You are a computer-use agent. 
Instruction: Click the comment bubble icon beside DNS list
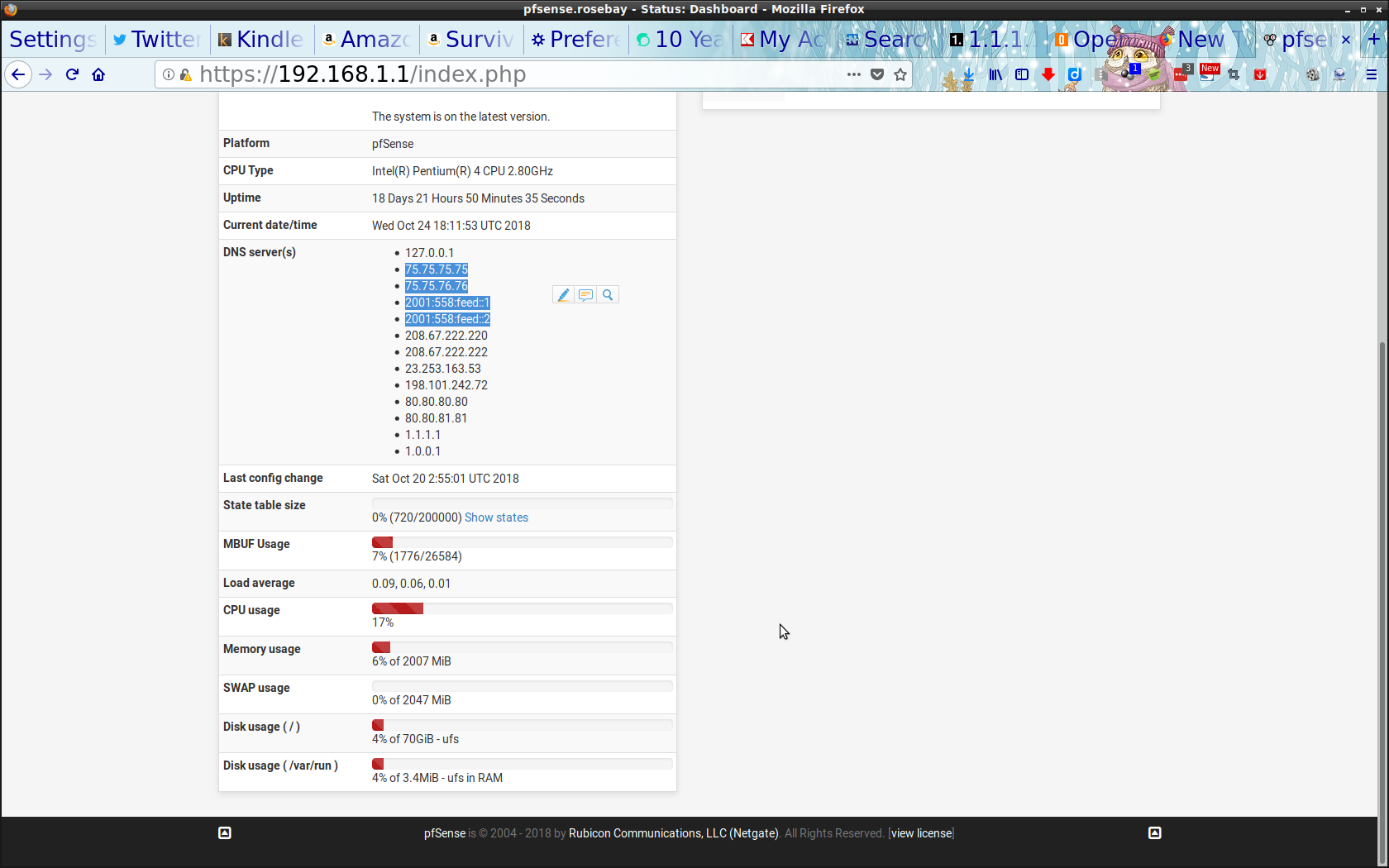point(585,295)
